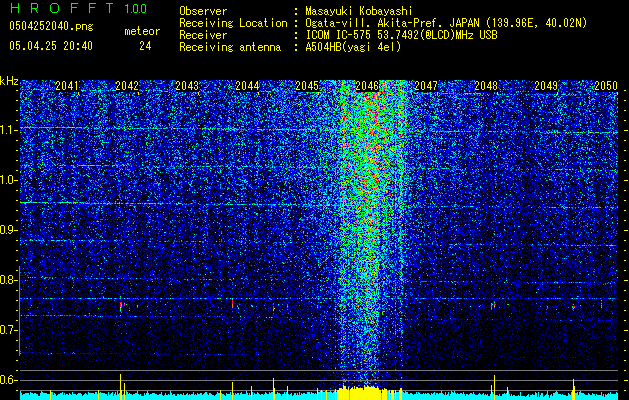
Task: Select the ICOM IC-575 receiver text
Action: 401,35
